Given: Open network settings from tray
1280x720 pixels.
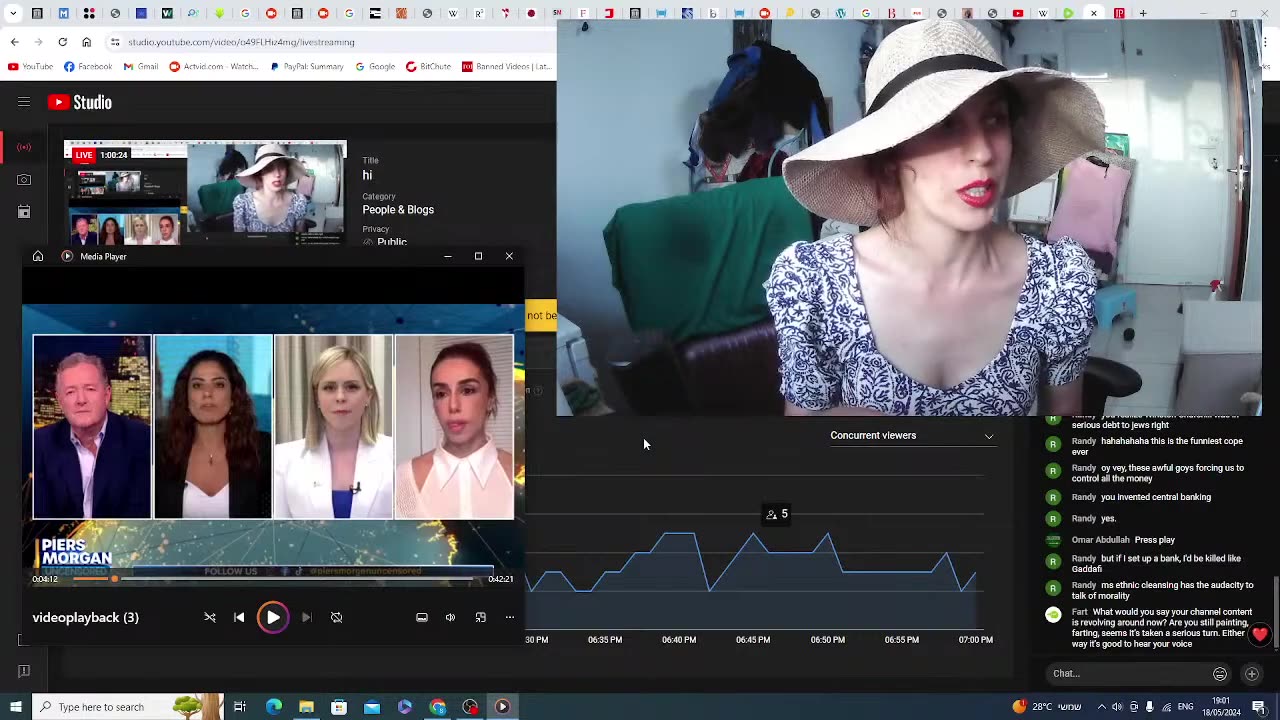Looking at the screenshot, I should tap(1166, 707).
